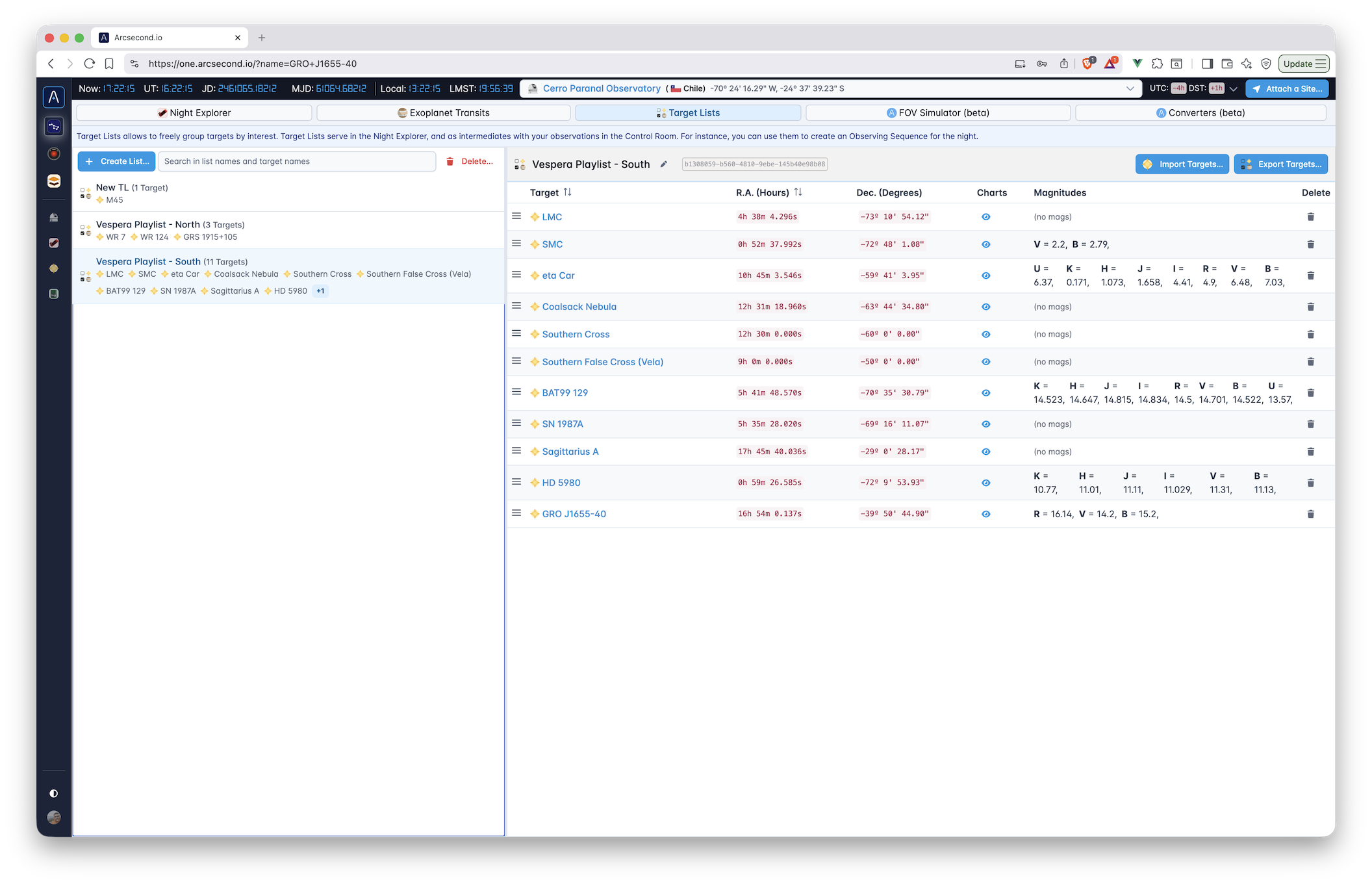
Task: Toggle the GRO J1655-40 chart eye icon
Action: click(x=985, y=514)
